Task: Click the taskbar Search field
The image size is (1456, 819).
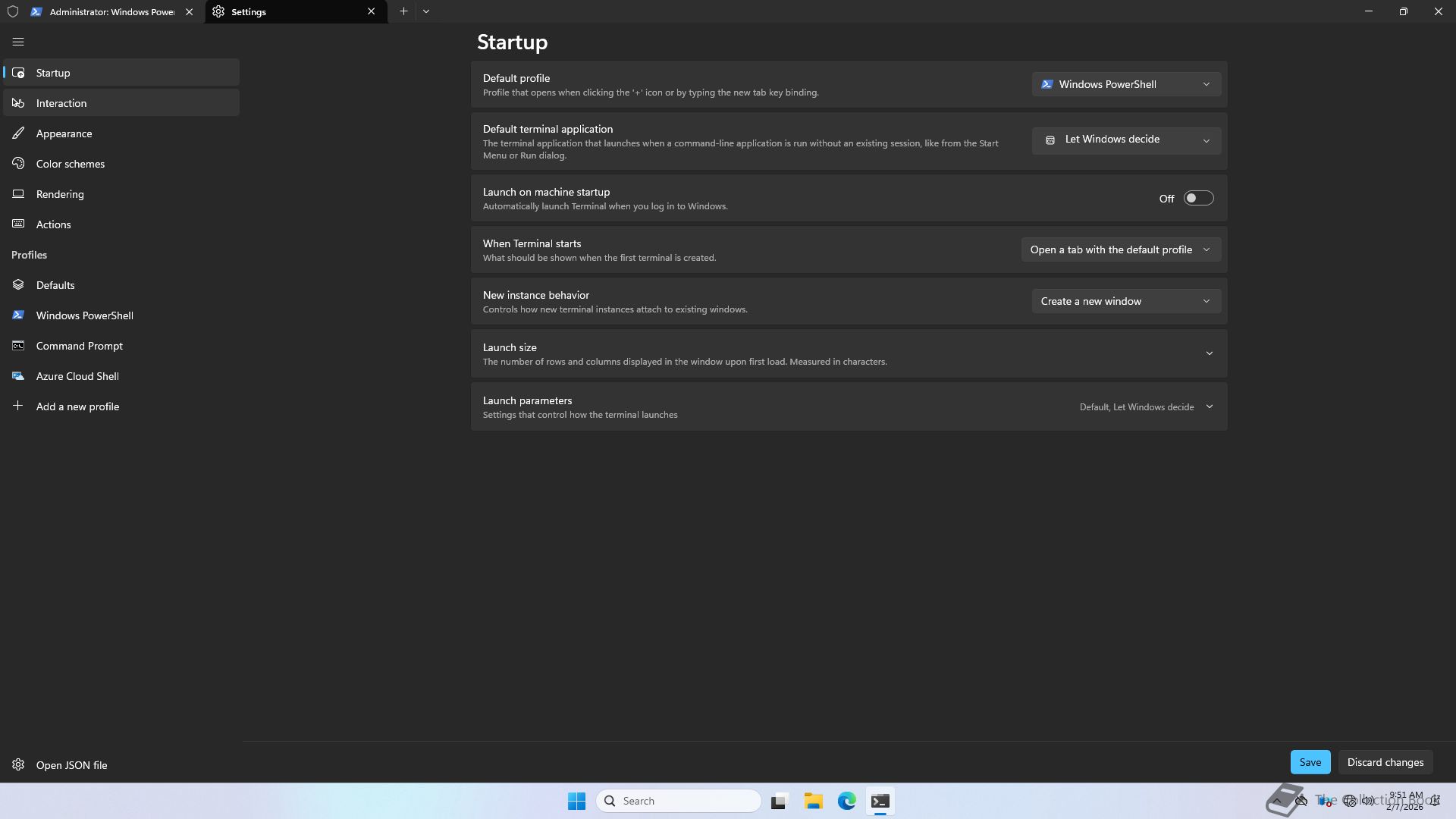Action: pos(679,801)
